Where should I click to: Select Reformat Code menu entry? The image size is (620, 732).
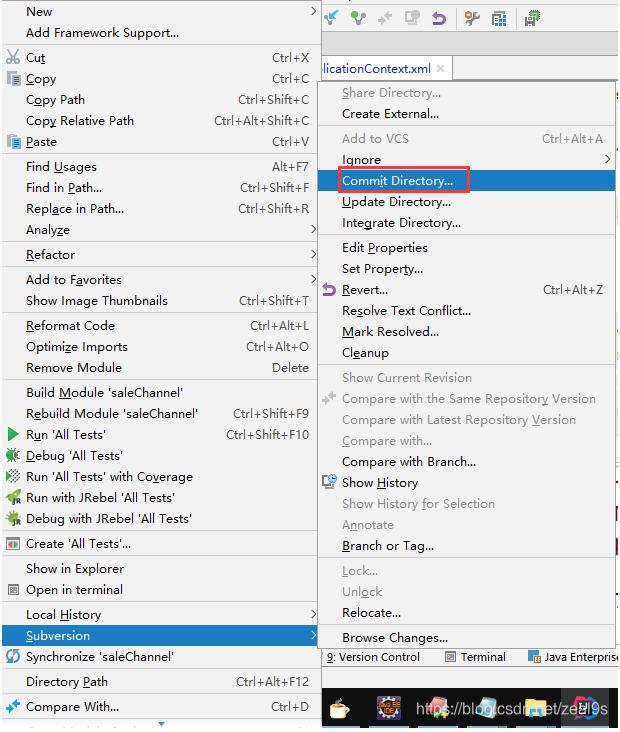click(70, 326)
